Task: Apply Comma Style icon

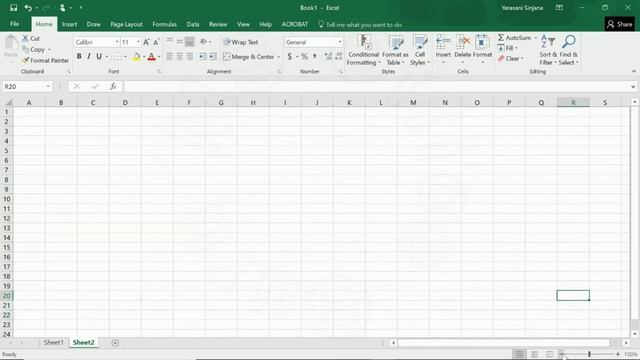Action: pyautogui.click(x=315, y=57)
